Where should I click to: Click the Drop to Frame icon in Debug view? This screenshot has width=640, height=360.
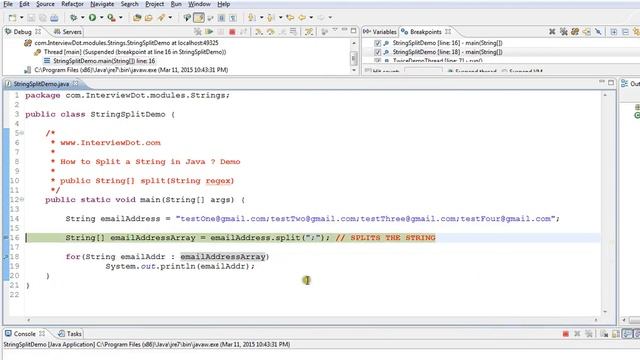coord(293,31)
